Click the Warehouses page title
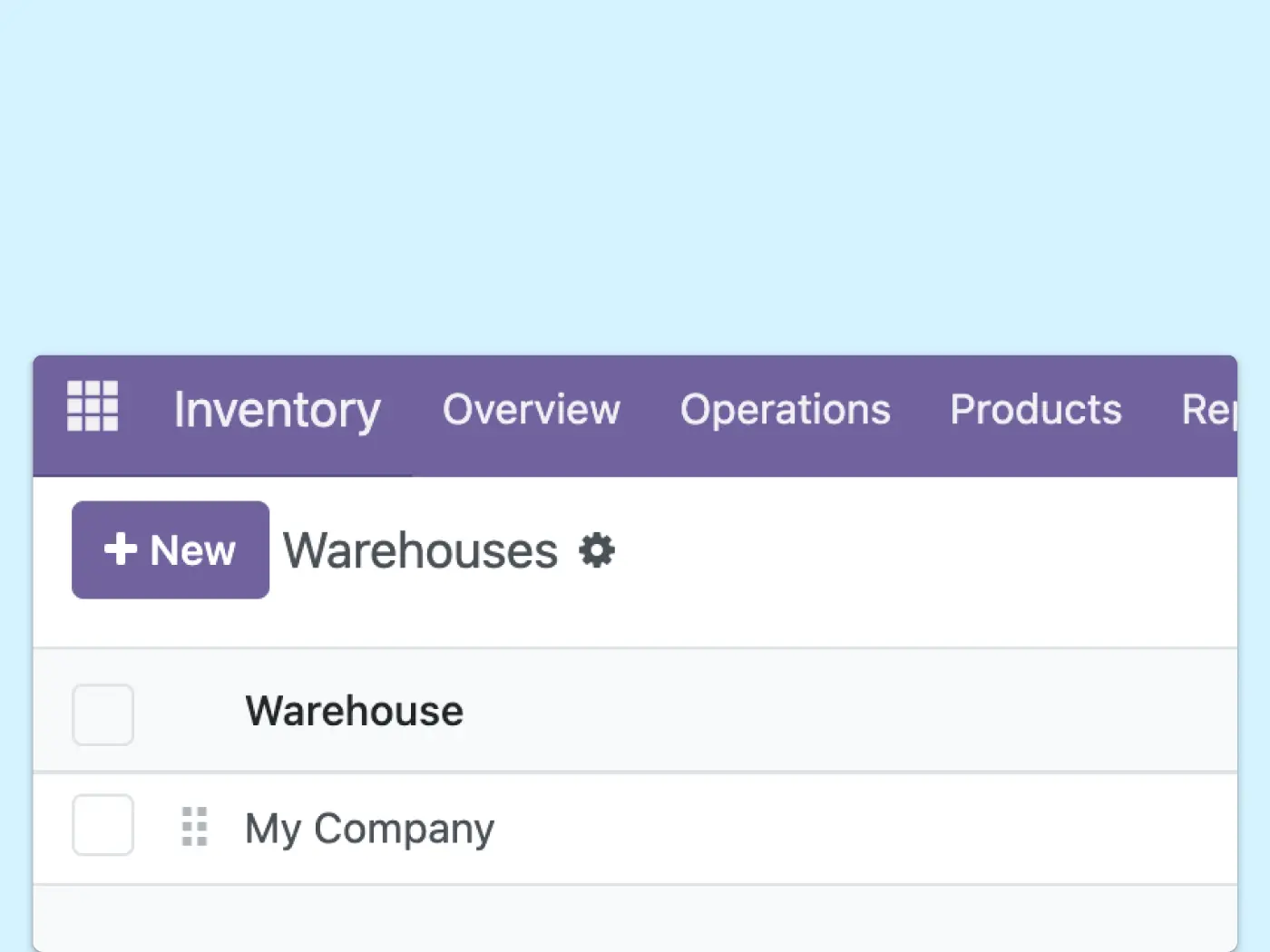The image size is (1270, 952). click(420, 550)
